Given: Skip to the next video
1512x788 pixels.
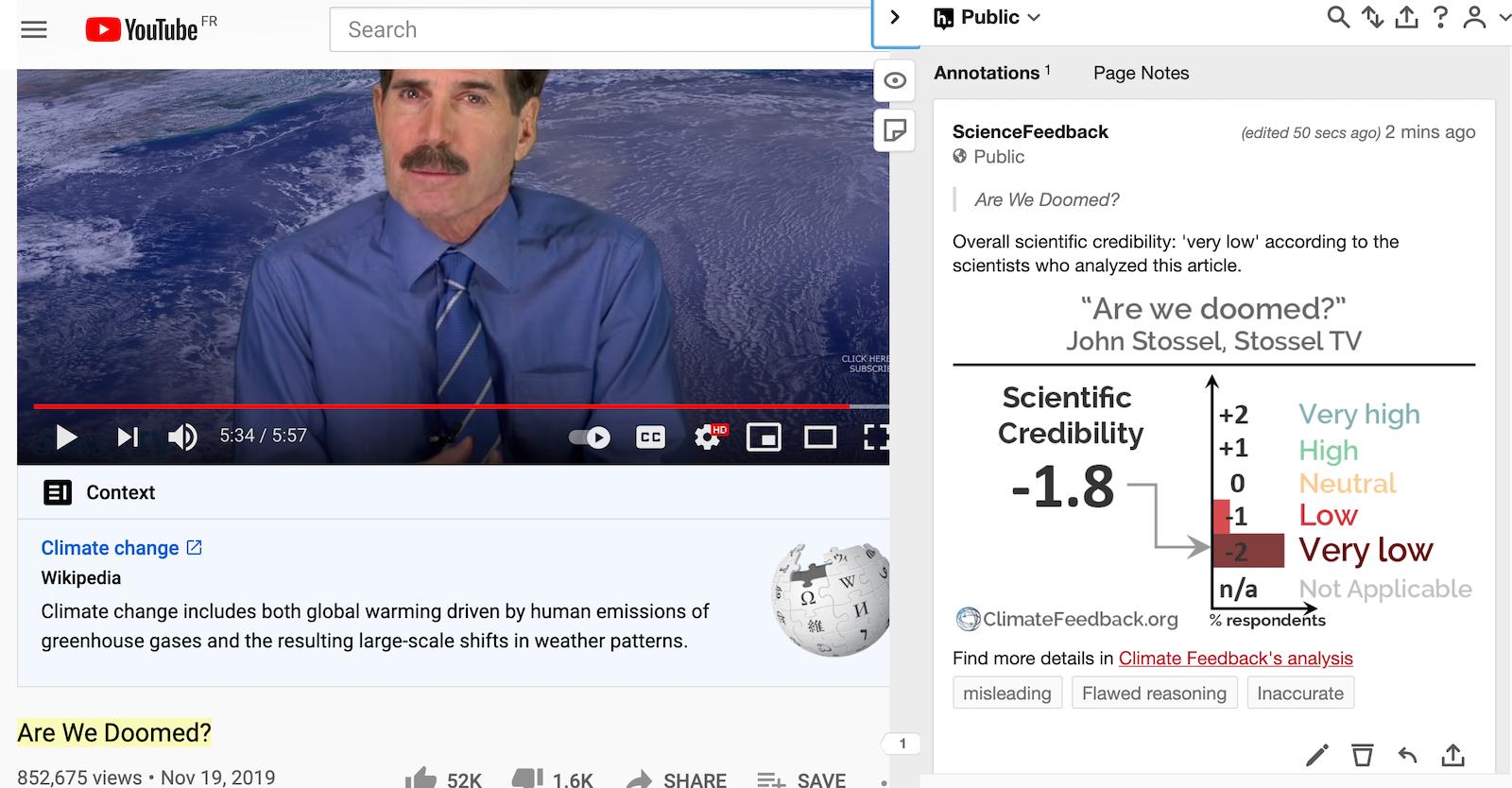Looking at the screenshot, I should tap(128, 437).
